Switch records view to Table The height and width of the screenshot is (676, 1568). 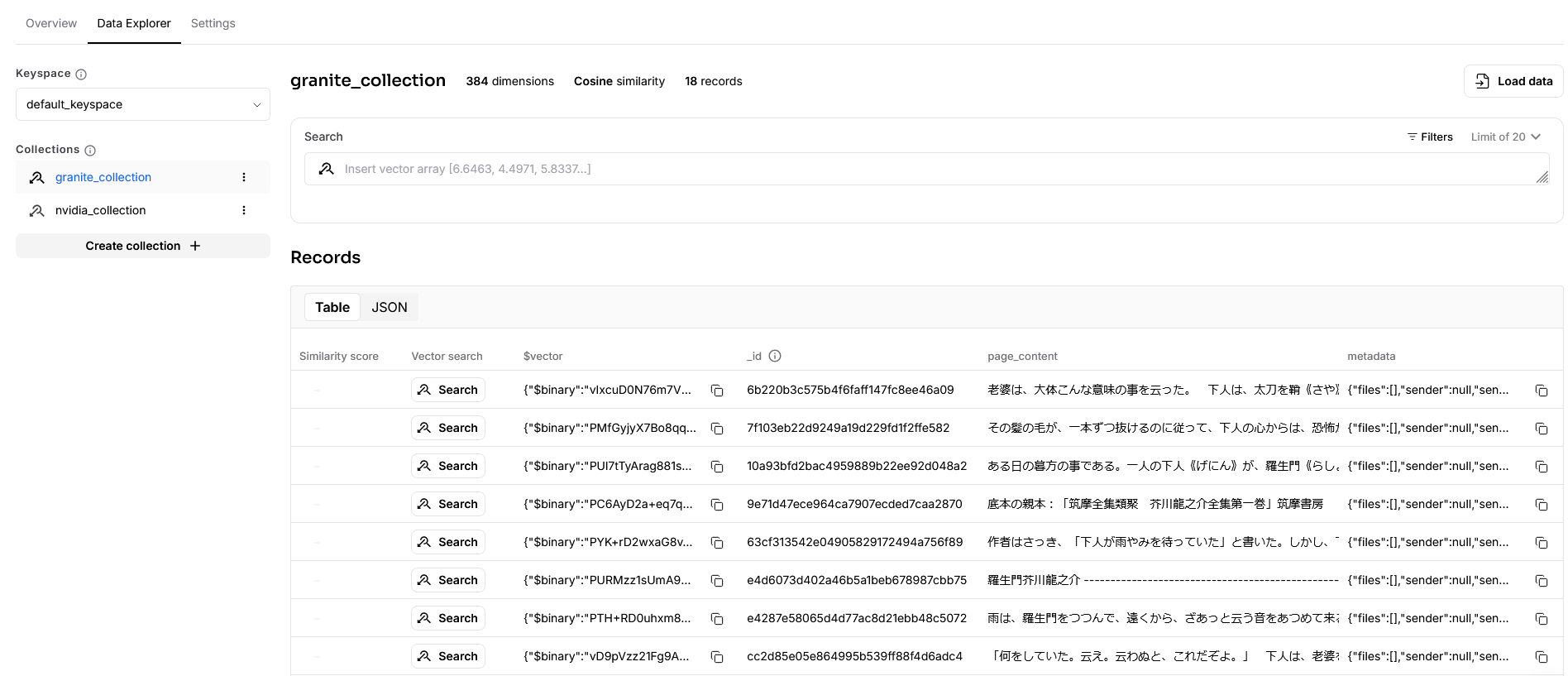pyautogui.click(x=332, y=307)
